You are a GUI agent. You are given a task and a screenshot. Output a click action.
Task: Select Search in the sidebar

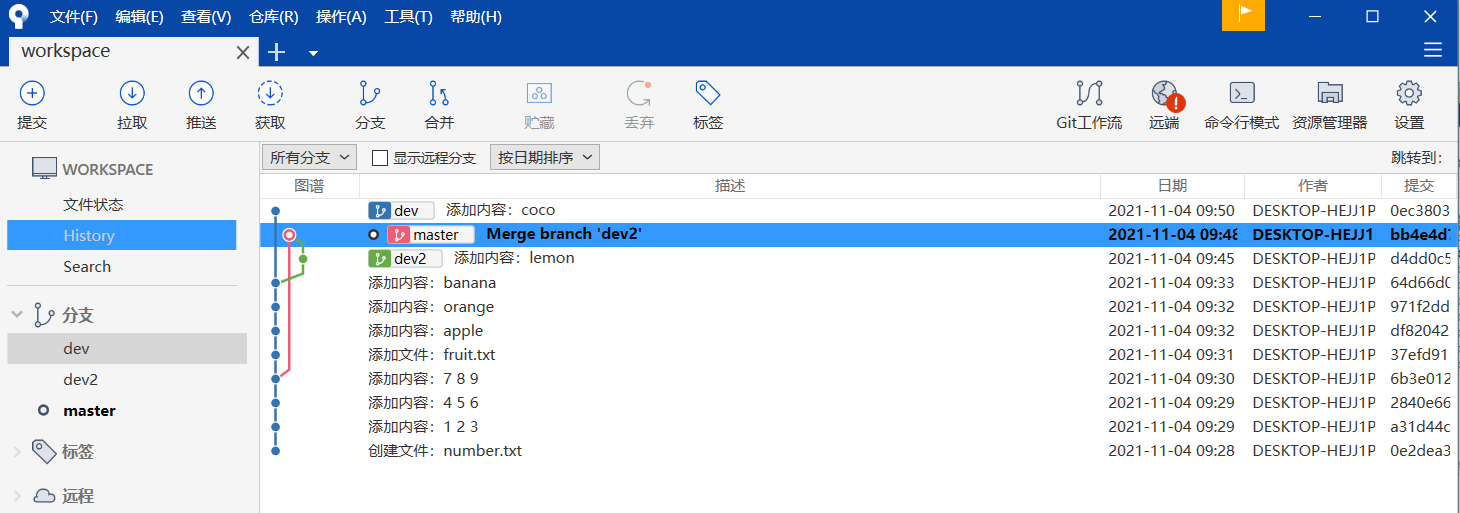point(87,267)
